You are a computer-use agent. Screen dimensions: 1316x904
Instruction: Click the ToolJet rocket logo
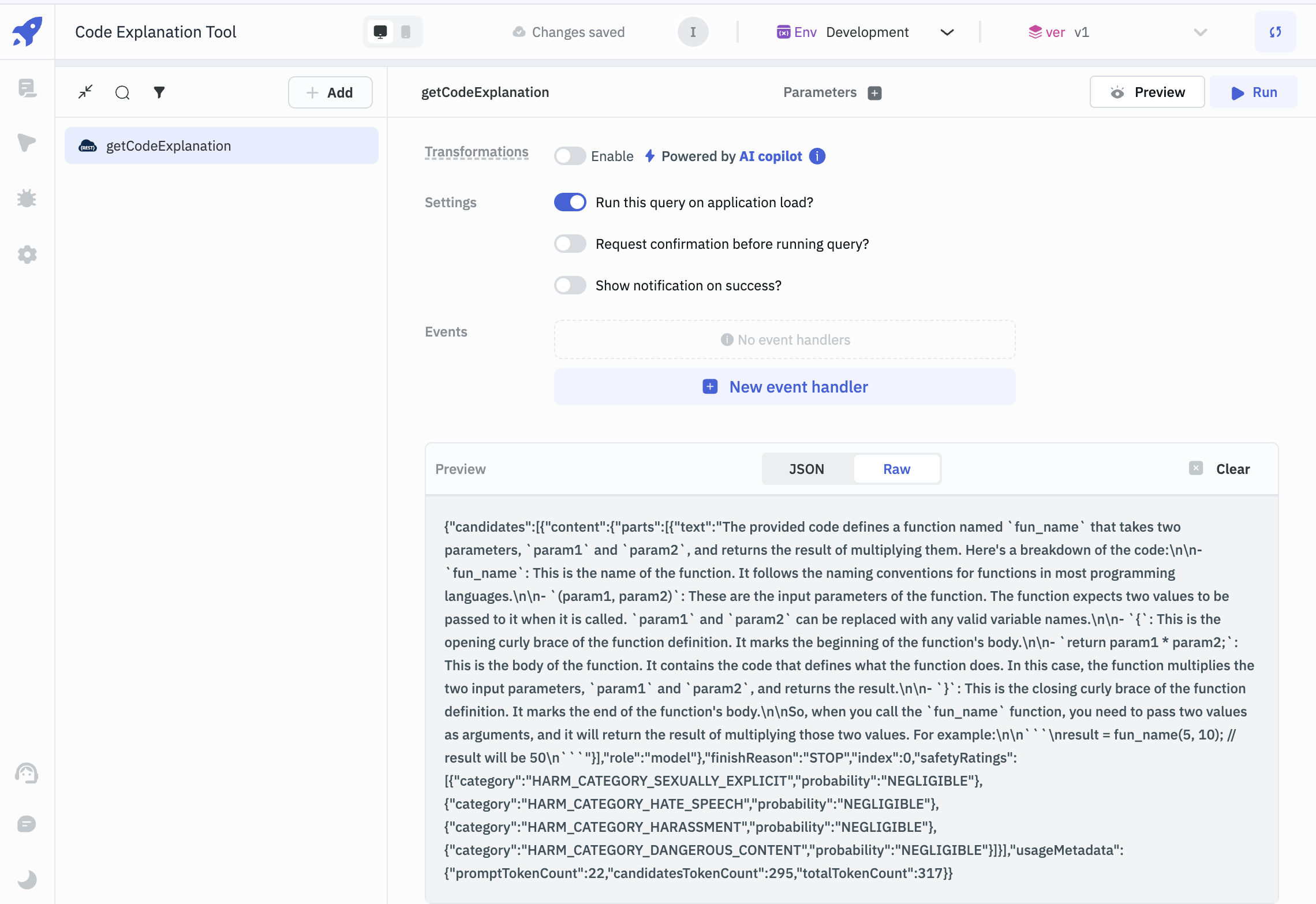[x=27, y=31]
